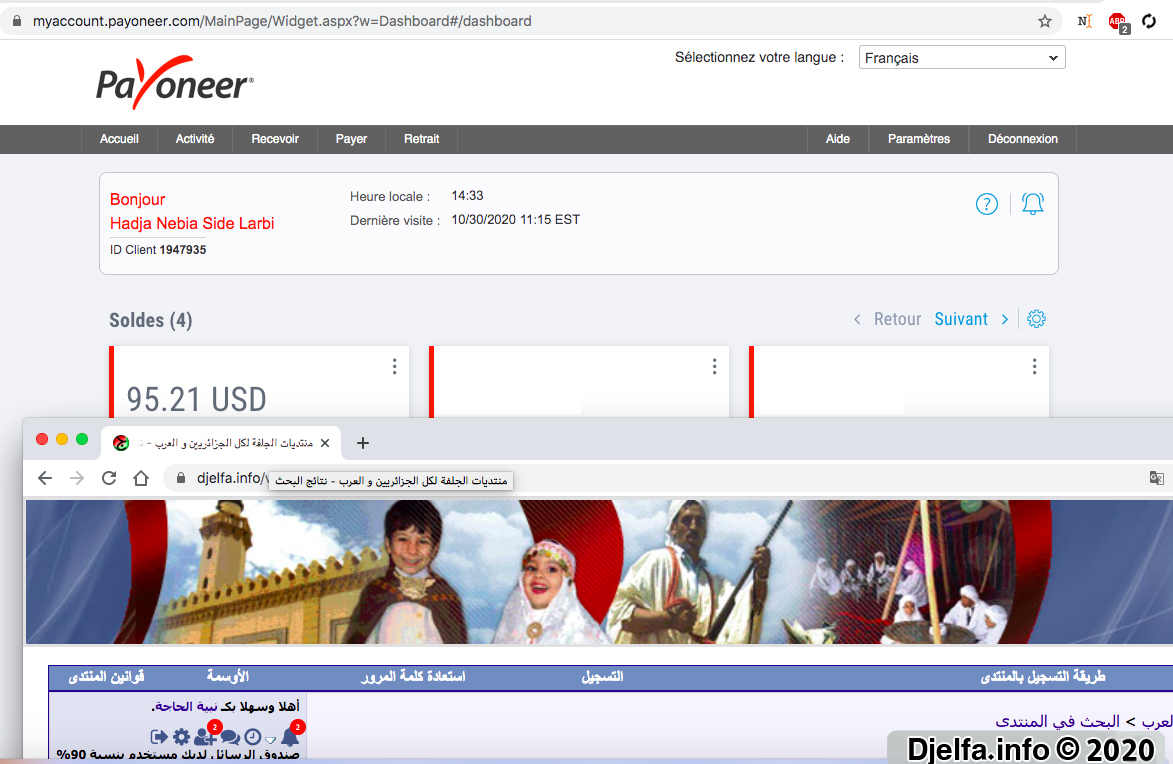Click the bookmark star in Payoneer address bar

pos(1045,22)
